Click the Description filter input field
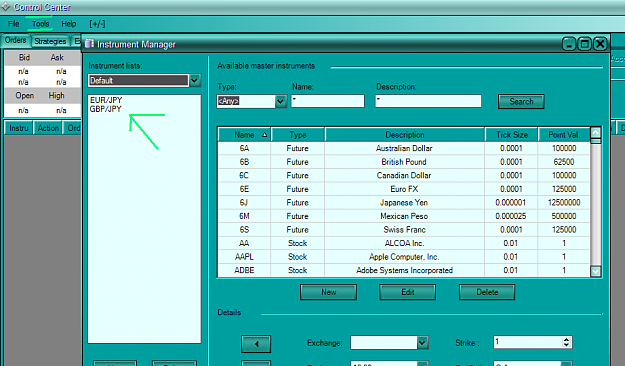 pos(428,101)
